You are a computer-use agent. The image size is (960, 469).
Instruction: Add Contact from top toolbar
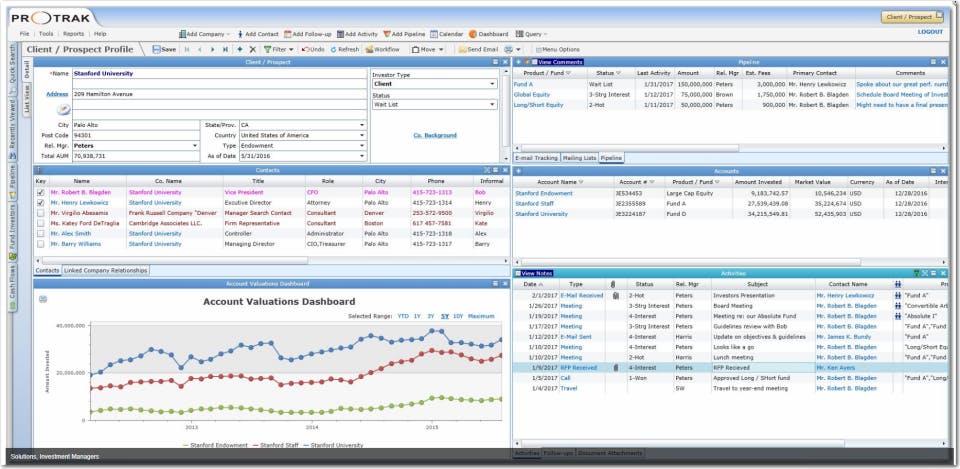(x=258, y=34)
